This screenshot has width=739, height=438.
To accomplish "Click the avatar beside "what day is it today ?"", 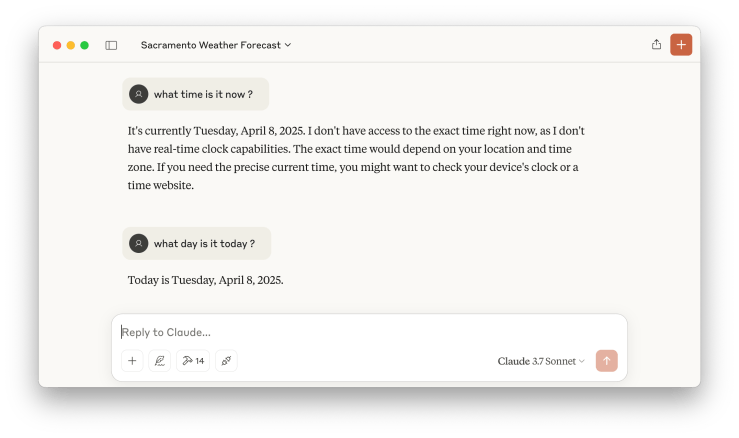I will coord(139,243).
